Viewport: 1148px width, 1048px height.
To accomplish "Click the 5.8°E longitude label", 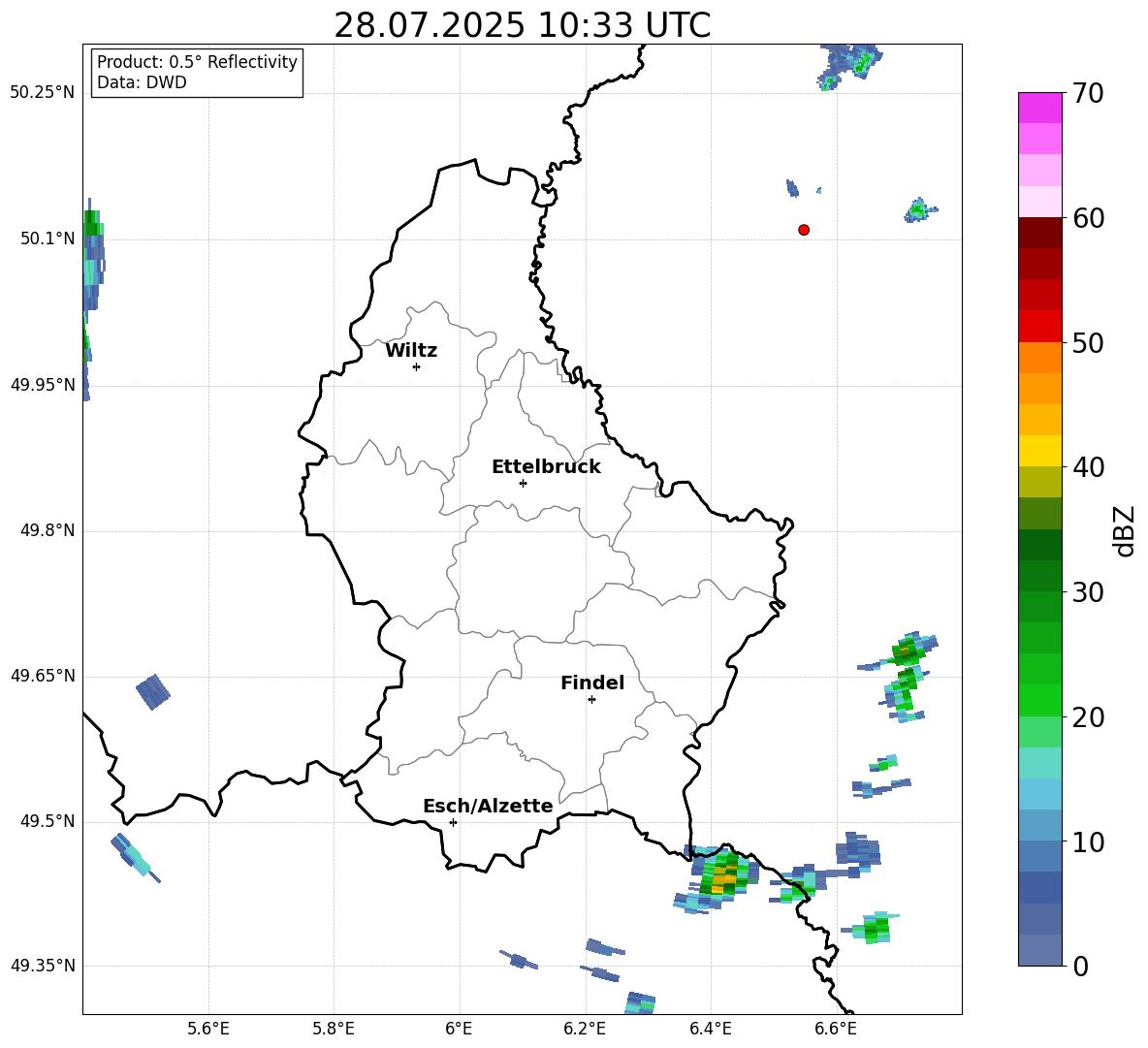I will 334,1029.
